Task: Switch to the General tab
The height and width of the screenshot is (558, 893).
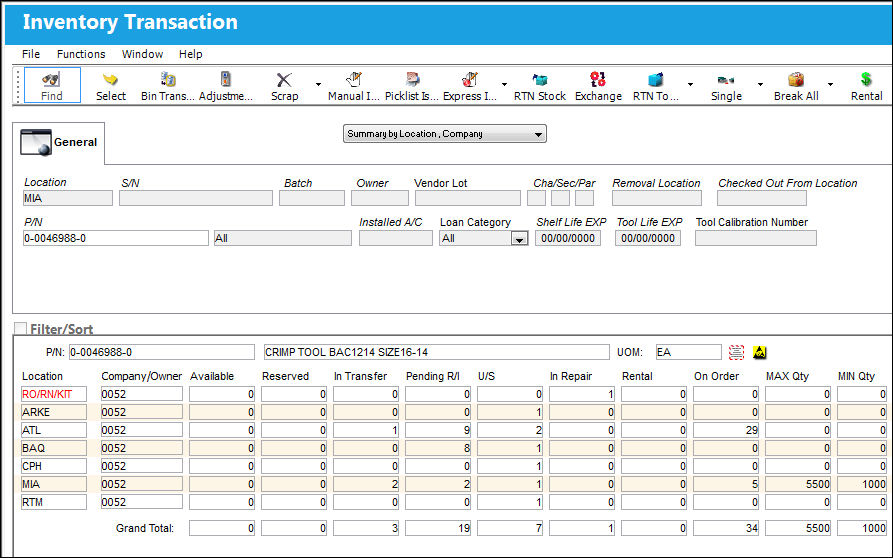Action: tap(59, 143)
